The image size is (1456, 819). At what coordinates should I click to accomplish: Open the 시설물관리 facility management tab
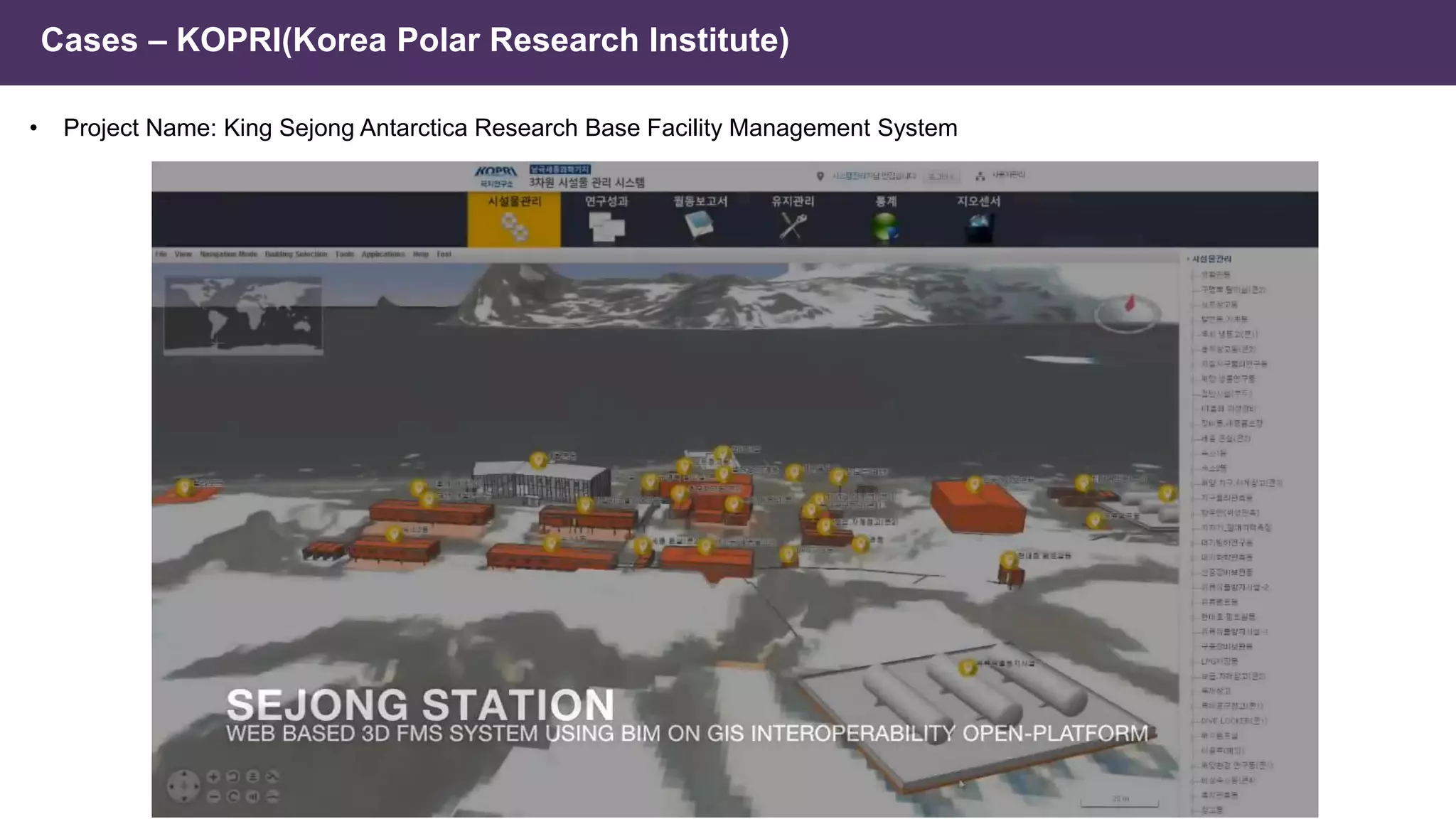pos(514,219)
